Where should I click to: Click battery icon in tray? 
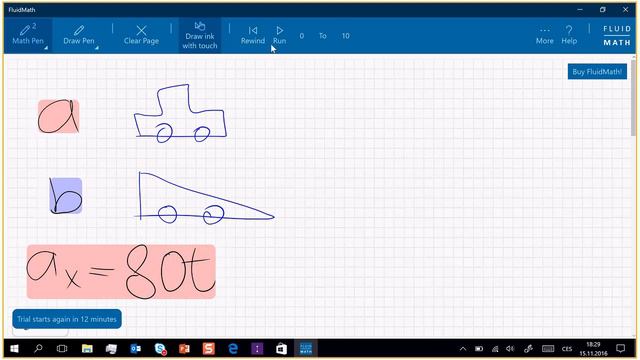click(479, 349)
